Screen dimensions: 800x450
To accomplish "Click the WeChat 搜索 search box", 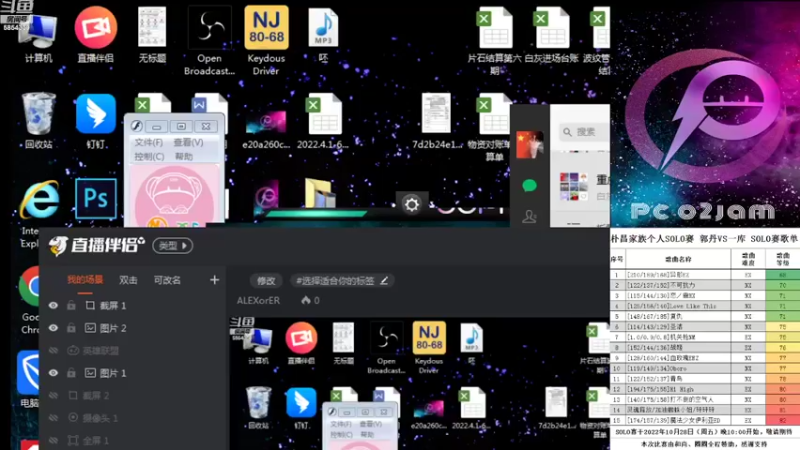I will 584,132.
